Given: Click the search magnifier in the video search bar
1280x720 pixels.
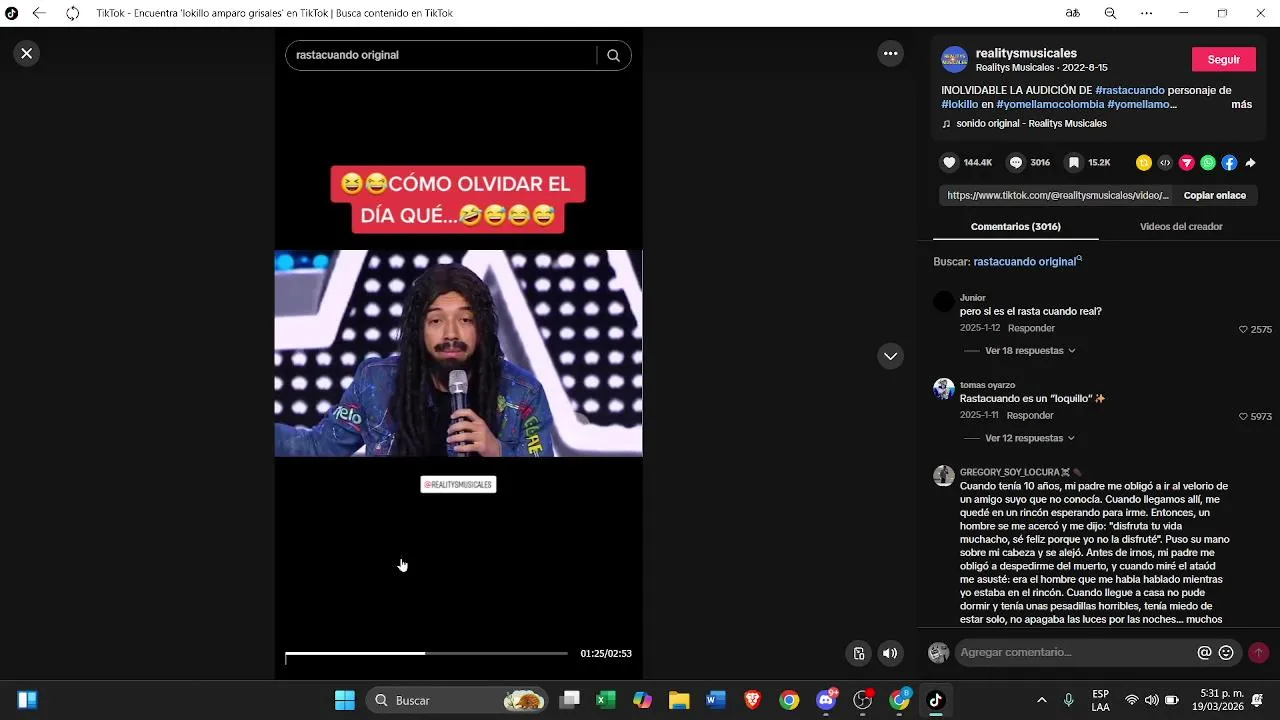Looking at the screenshot, I should (x=613, y=56).
